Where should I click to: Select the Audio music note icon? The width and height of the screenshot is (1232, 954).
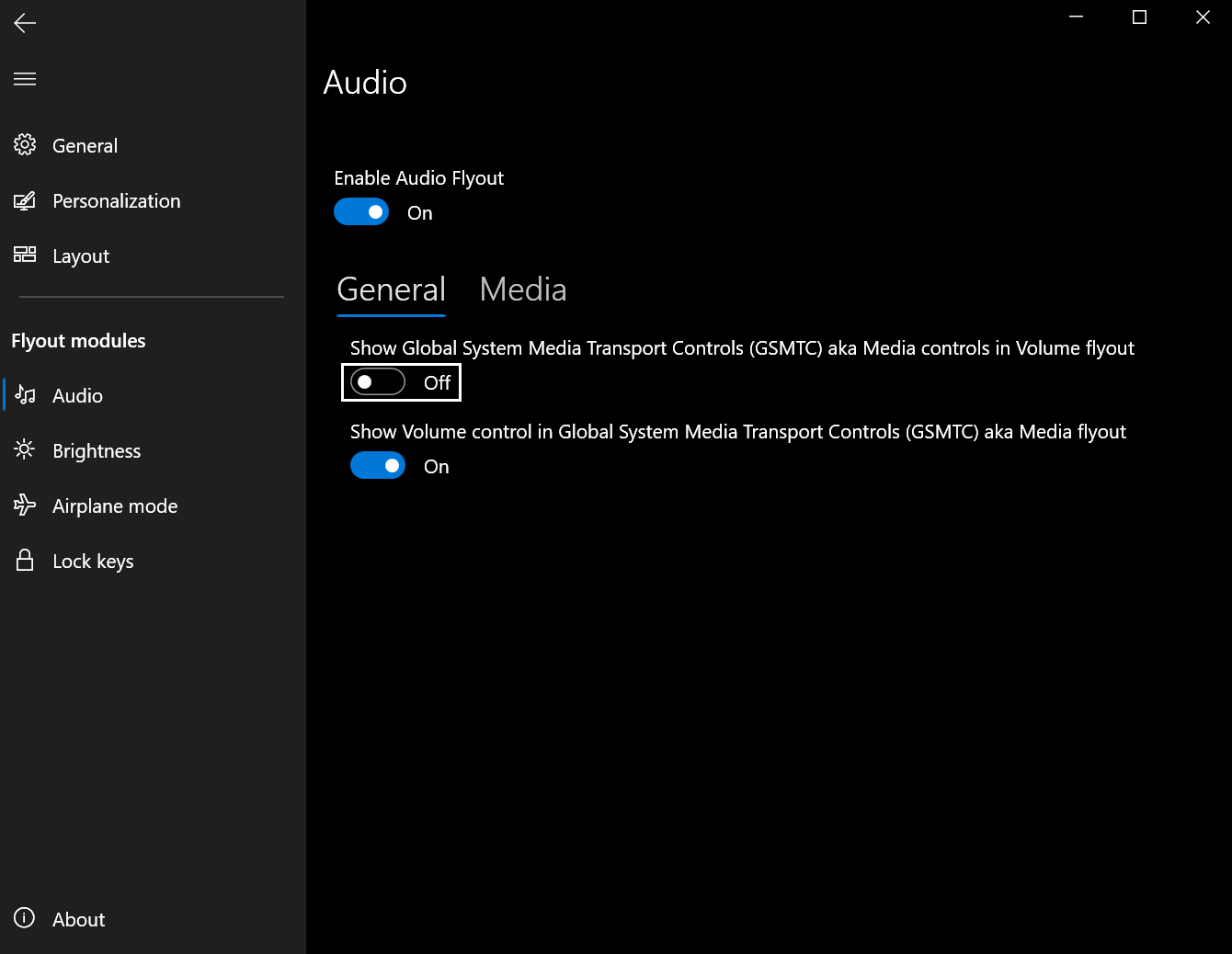(24, 394)
